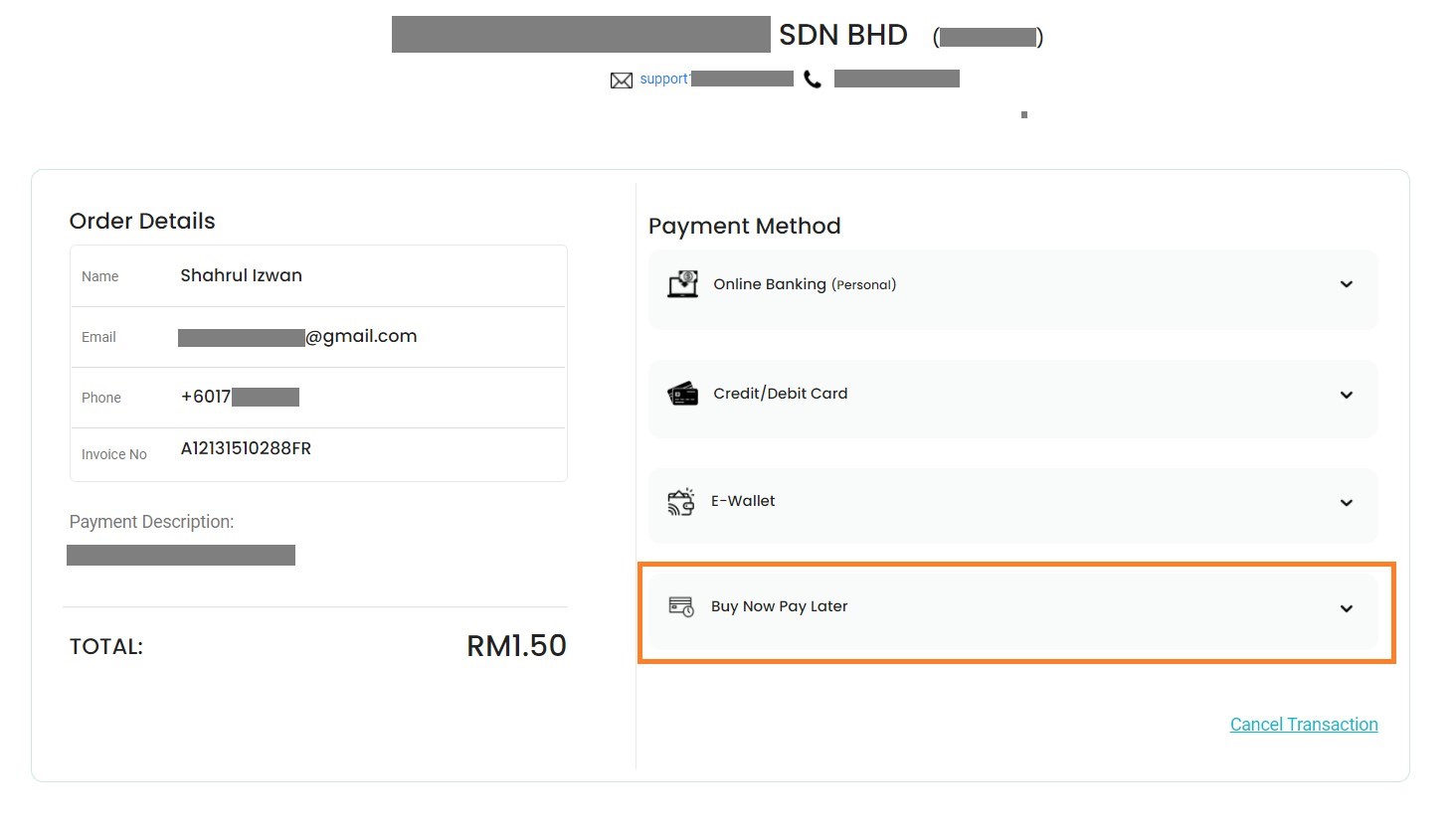Viewport: 1456px width, 831px height.
Task: Click the Payment Method heading
Action: (745, 226)
